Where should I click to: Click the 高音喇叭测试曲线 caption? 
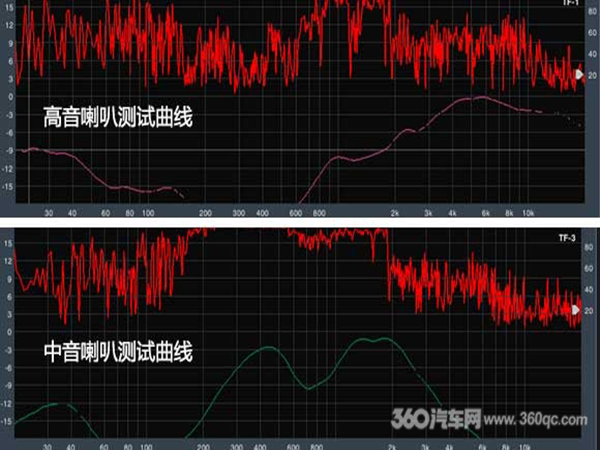(118, 118)
